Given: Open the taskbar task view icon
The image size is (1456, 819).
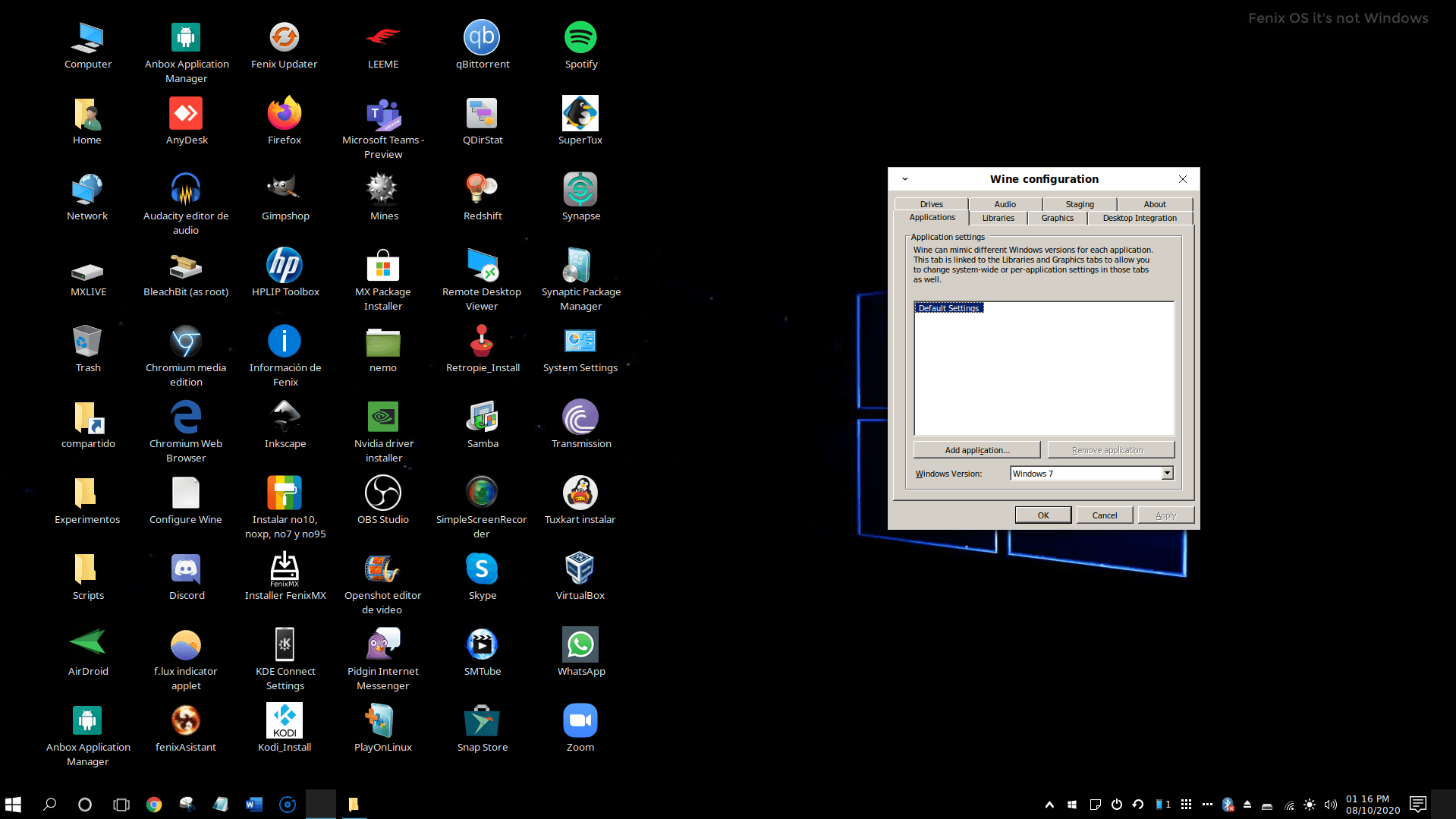Looking at the screenshot, I should point(121,805).
